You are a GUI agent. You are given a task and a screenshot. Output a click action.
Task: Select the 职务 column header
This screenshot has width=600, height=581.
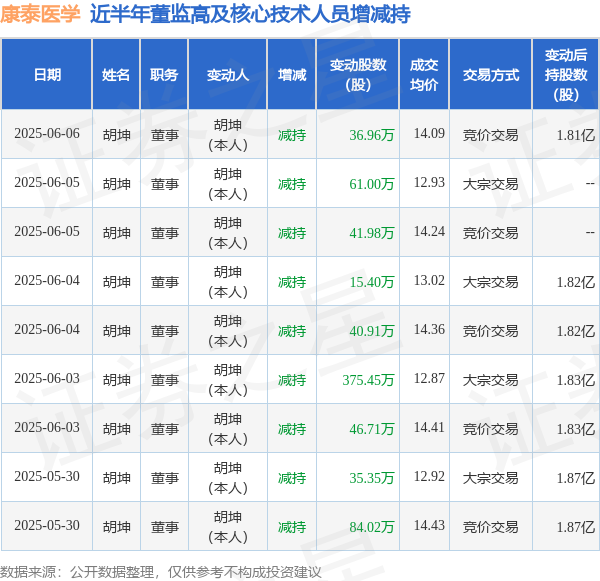click(x=164, y=75)
